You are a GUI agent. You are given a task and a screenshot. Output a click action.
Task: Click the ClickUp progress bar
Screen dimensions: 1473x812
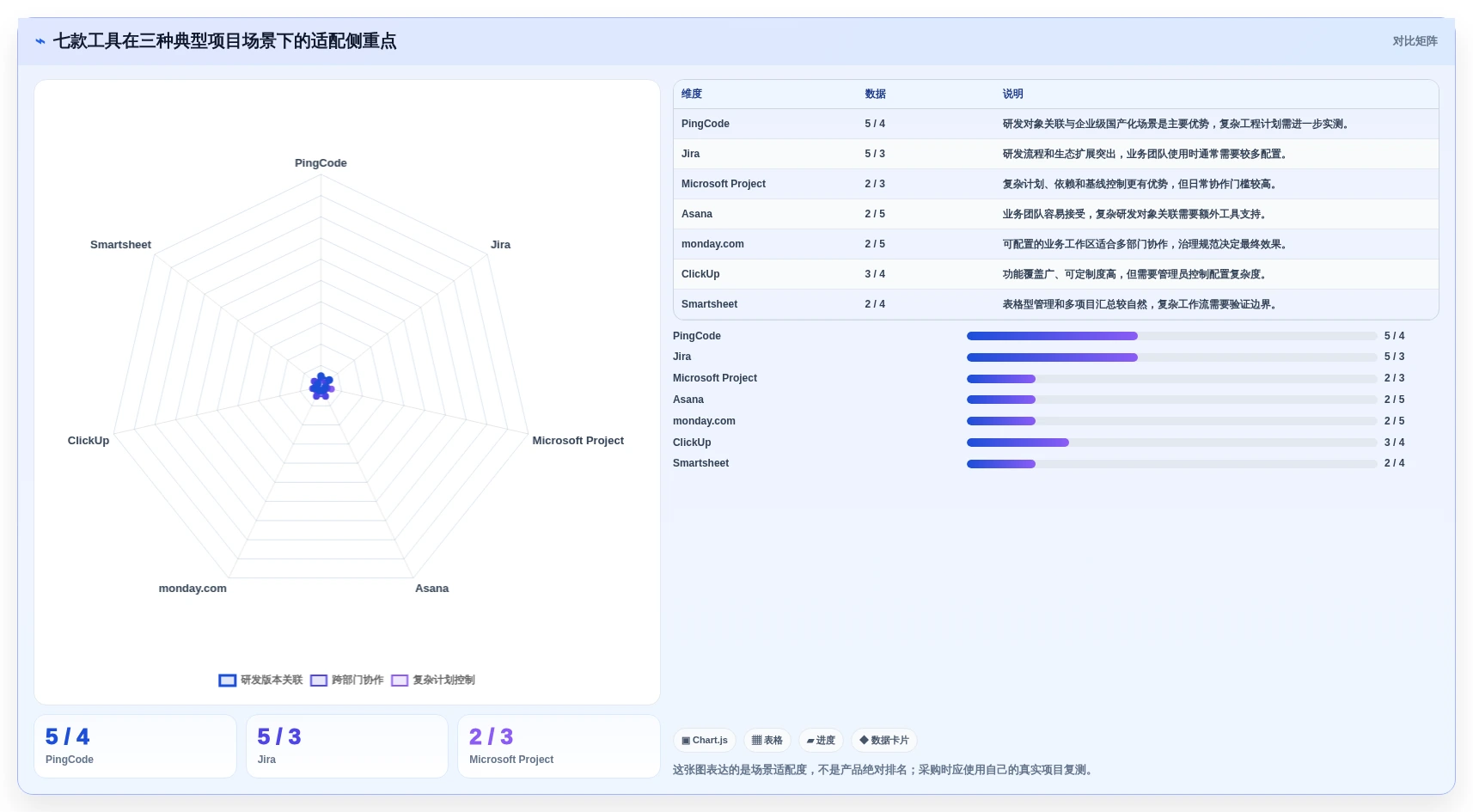pos(1171,443)
